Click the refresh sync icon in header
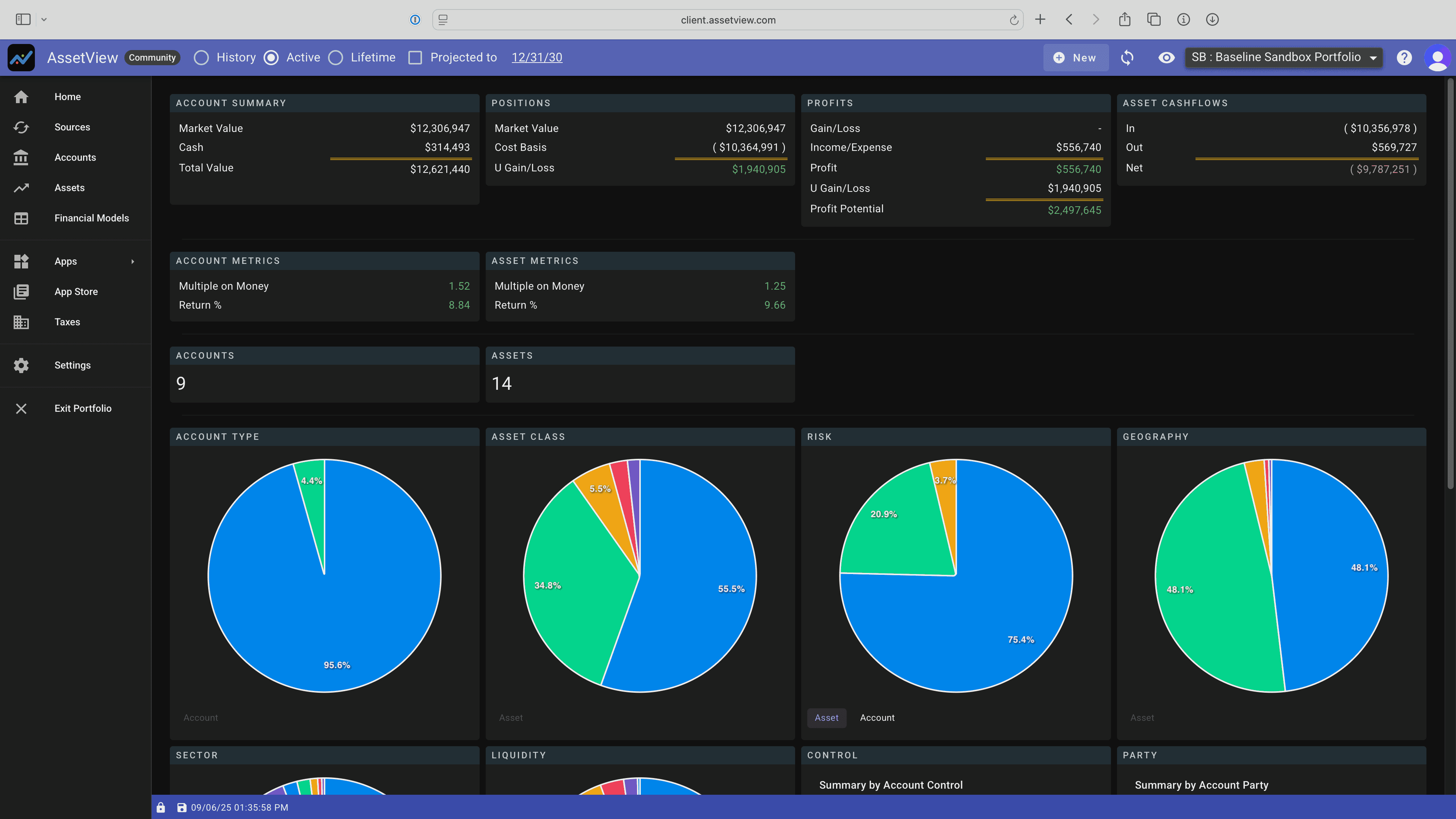 [1127, 58]
